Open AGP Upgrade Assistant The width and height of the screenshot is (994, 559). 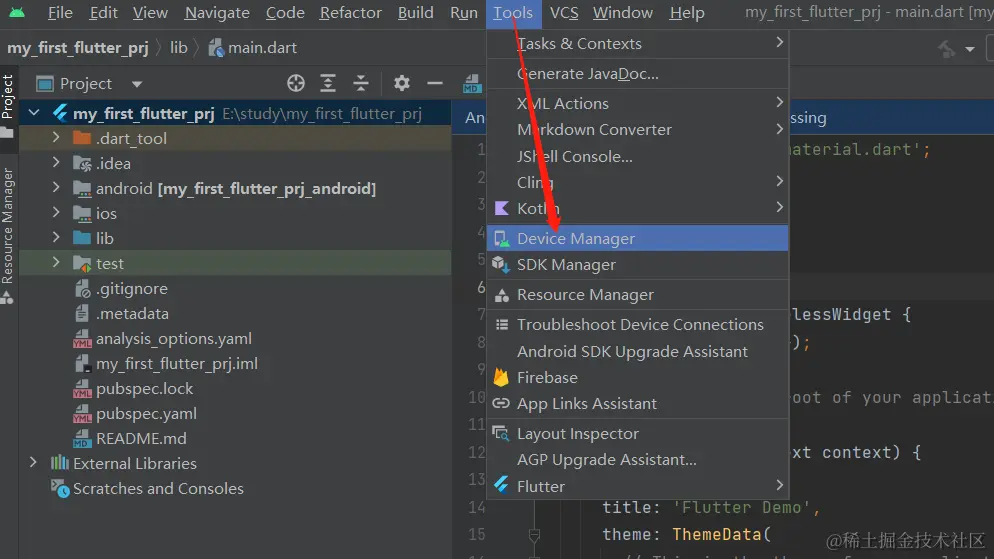point(638,459)
